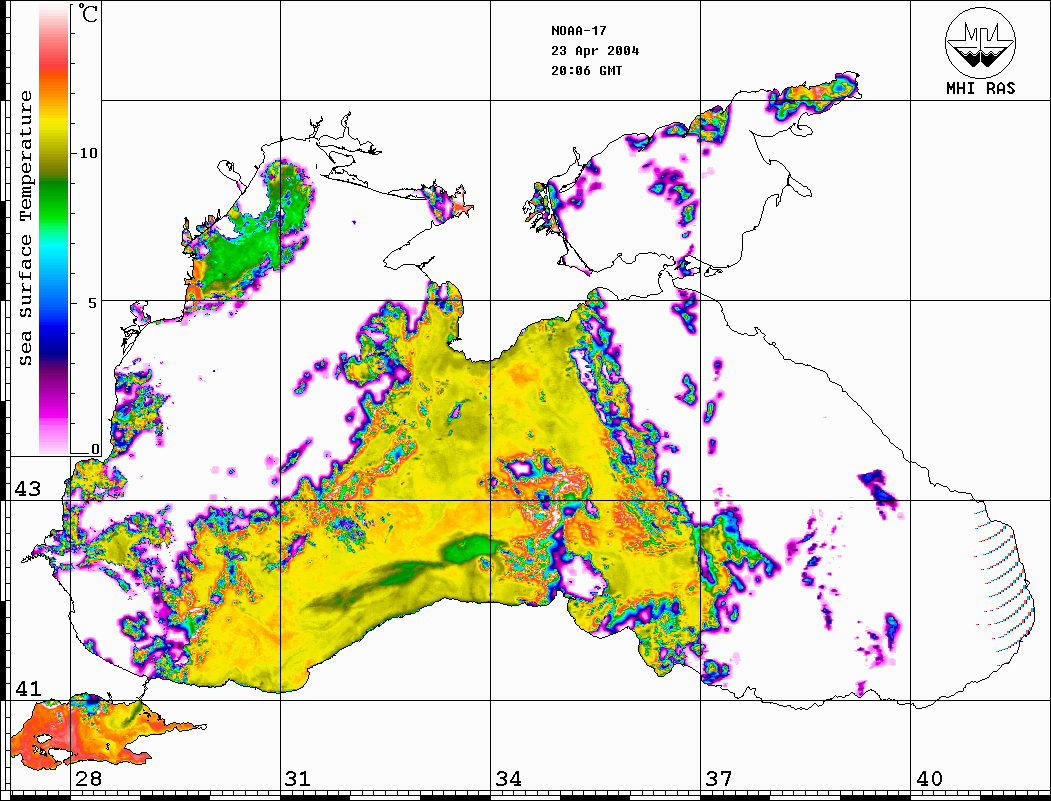The width and height of the screenshot is (1051, 801).
Task: Click the red top portion of the color bar
Action: pyautogui.click(x=54, y=60)
